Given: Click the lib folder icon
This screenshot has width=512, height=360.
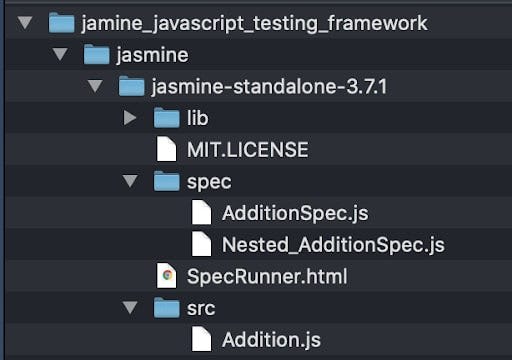Looking at the screenshot, I should (167, 118).
